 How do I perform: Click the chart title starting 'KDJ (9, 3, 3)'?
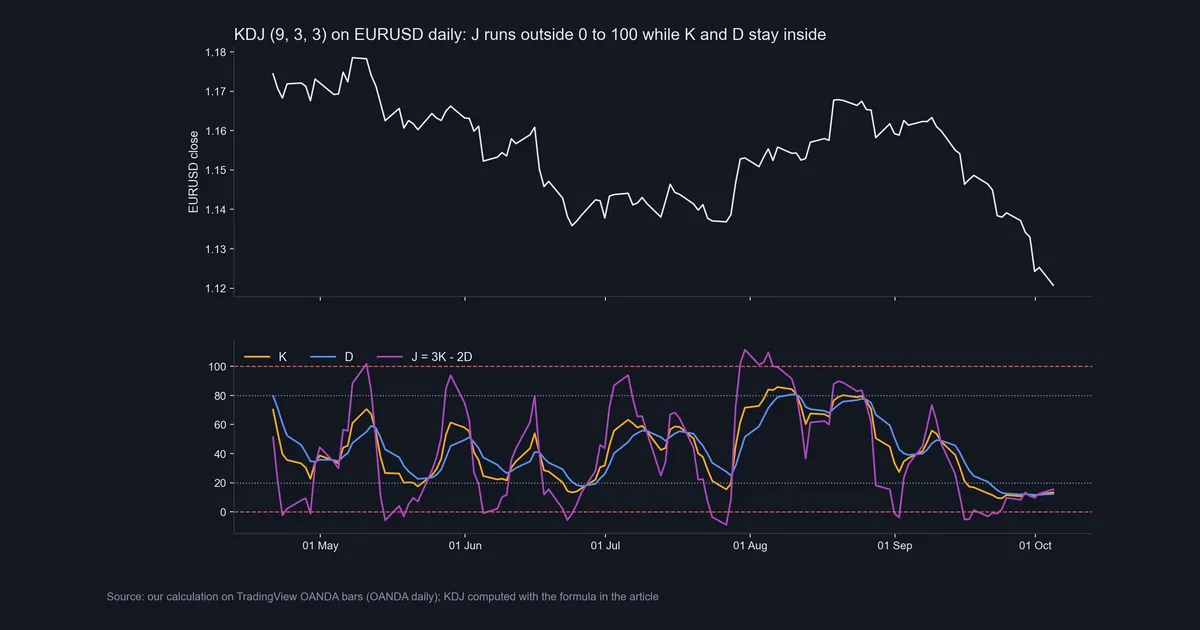click(x=530, y=35)
